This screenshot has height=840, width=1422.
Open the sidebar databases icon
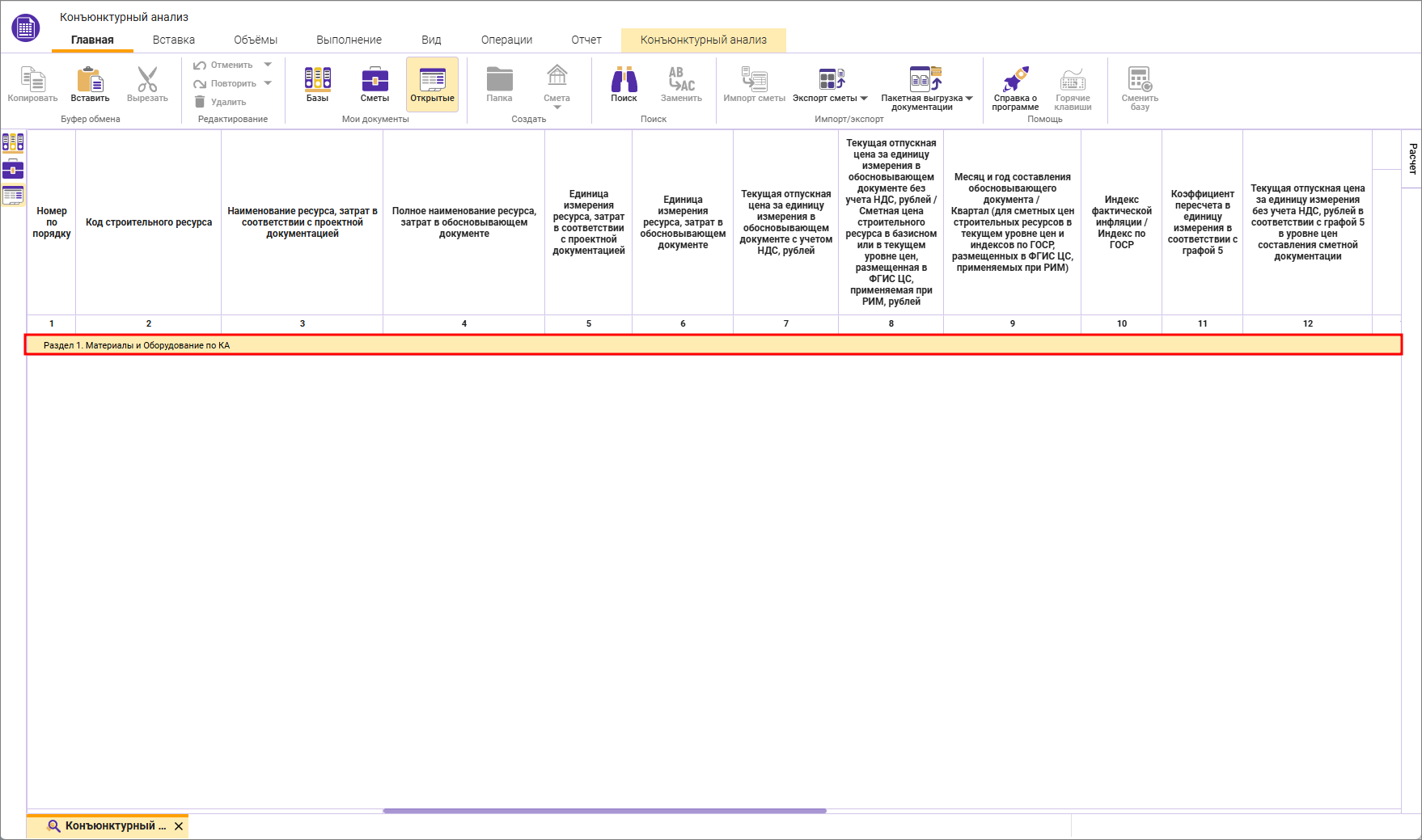[x=13, y=143]
